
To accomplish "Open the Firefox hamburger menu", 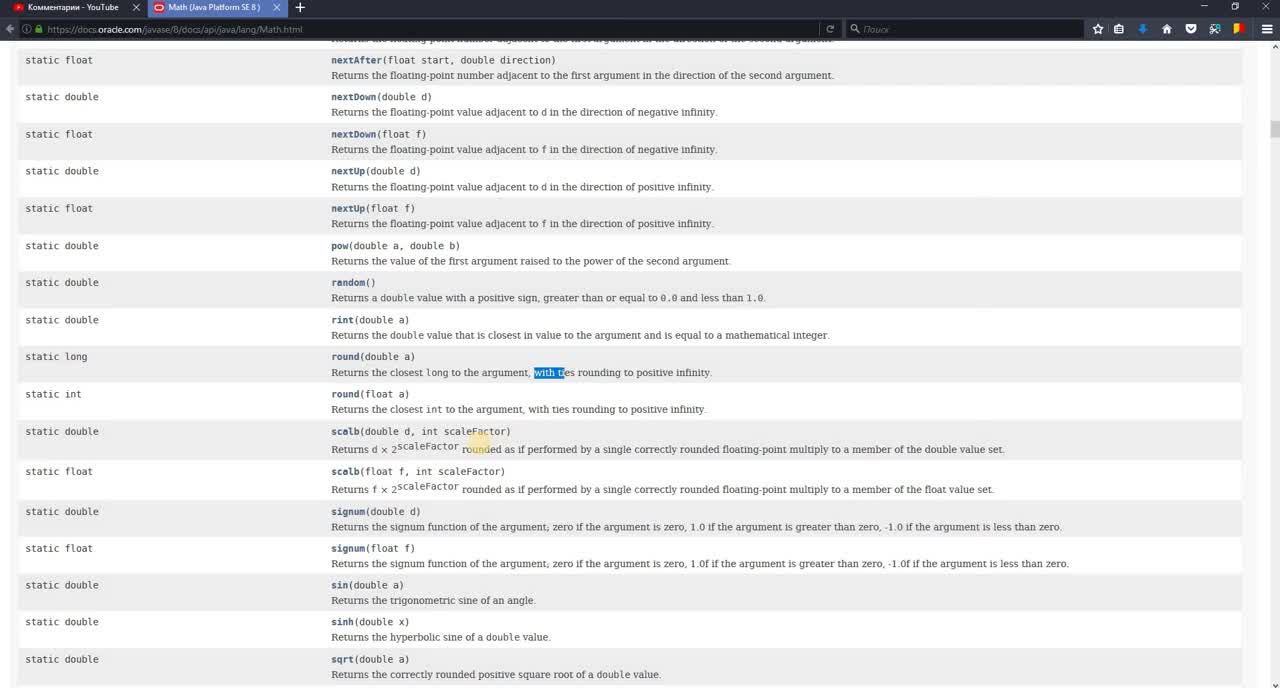I will point(1267,29).
